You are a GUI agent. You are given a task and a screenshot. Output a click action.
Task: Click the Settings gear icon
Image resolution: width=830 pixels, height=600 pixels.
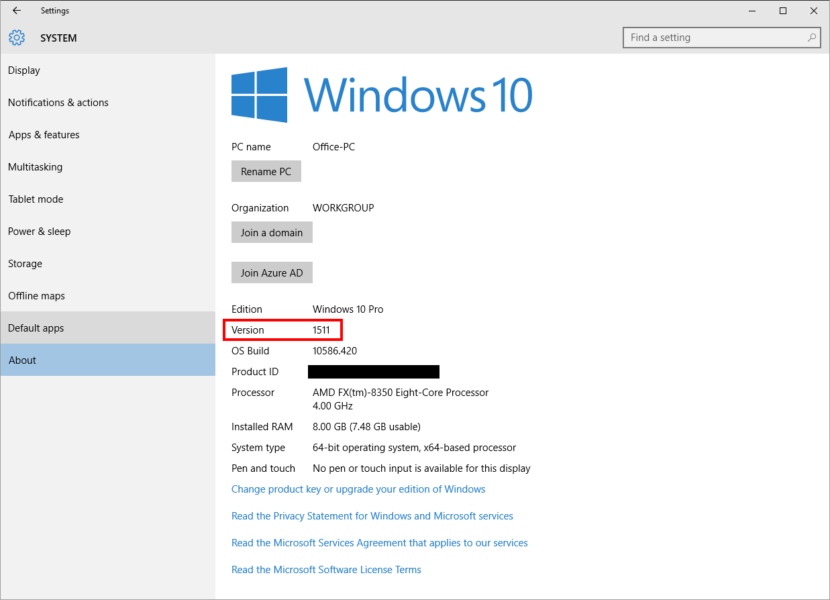(x=16, y=37)
